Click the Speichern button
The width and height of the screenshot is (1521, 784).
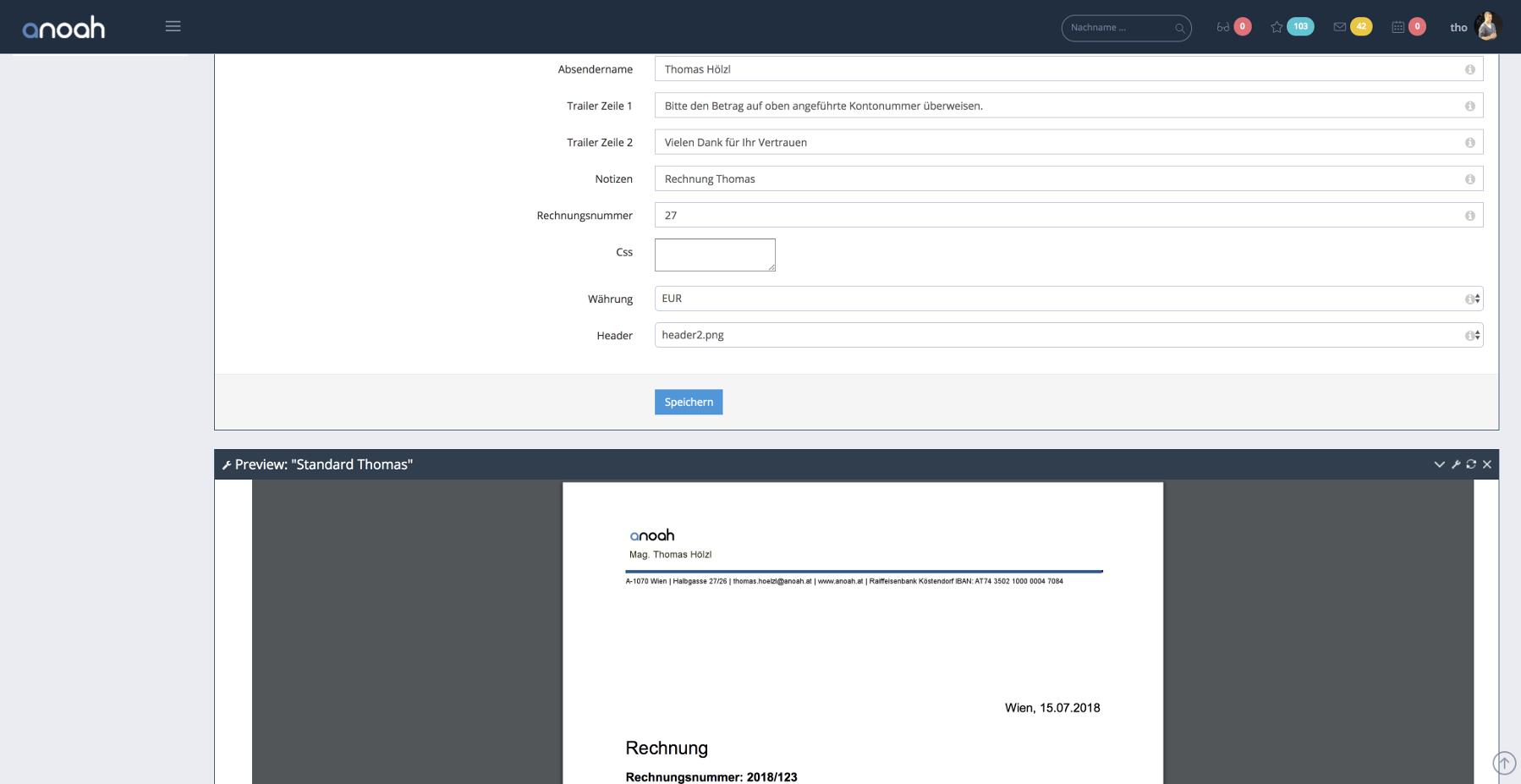coord(688,402)
